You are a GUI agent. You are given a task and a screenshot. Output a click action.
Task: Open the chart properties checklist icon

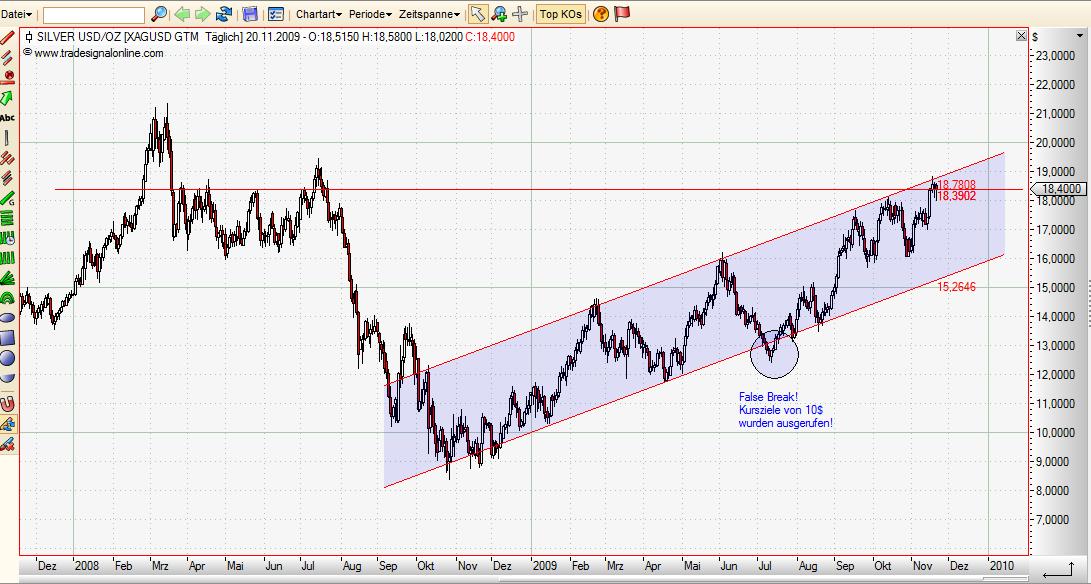point(276,13)
